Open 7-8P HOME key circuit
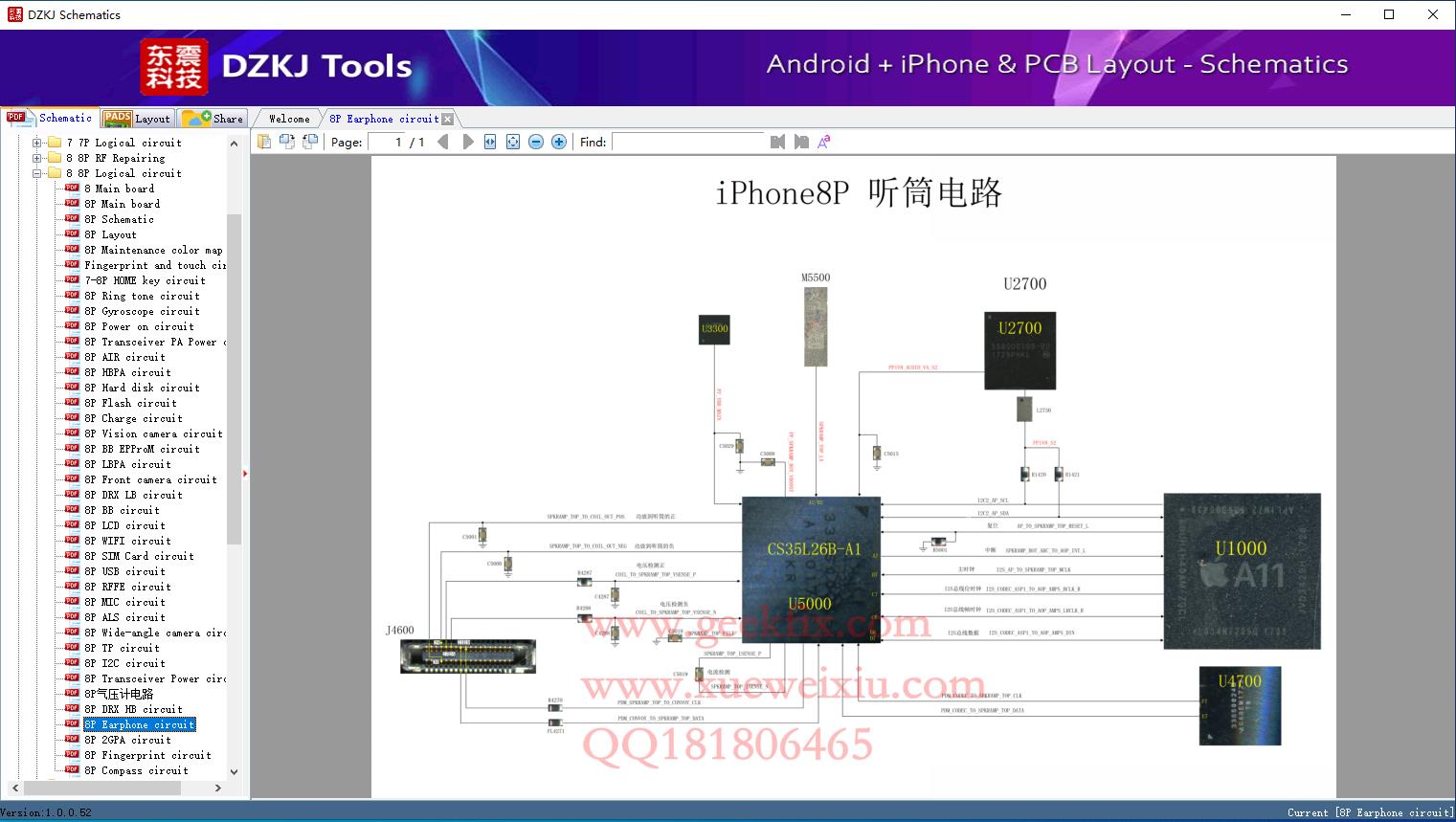This screenshot has height=822, width=1456. click(145, 280)
